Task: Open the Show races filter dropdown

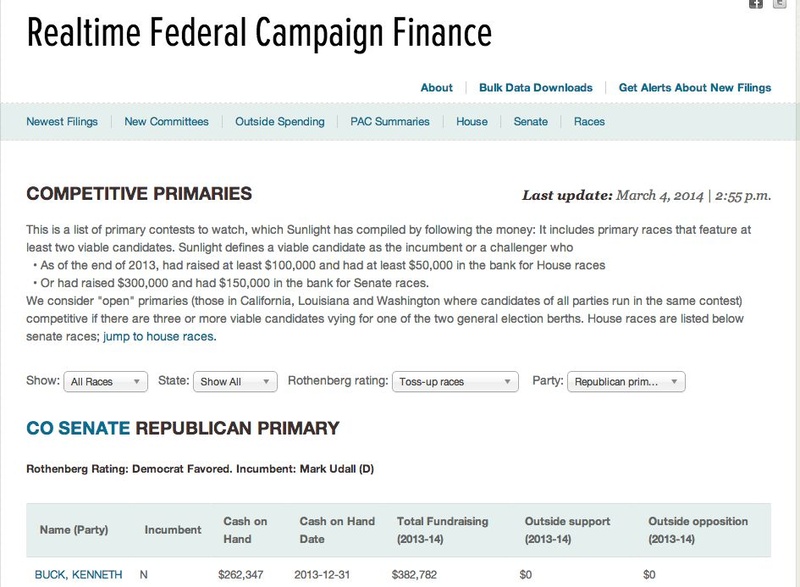Action: (105, 382)
